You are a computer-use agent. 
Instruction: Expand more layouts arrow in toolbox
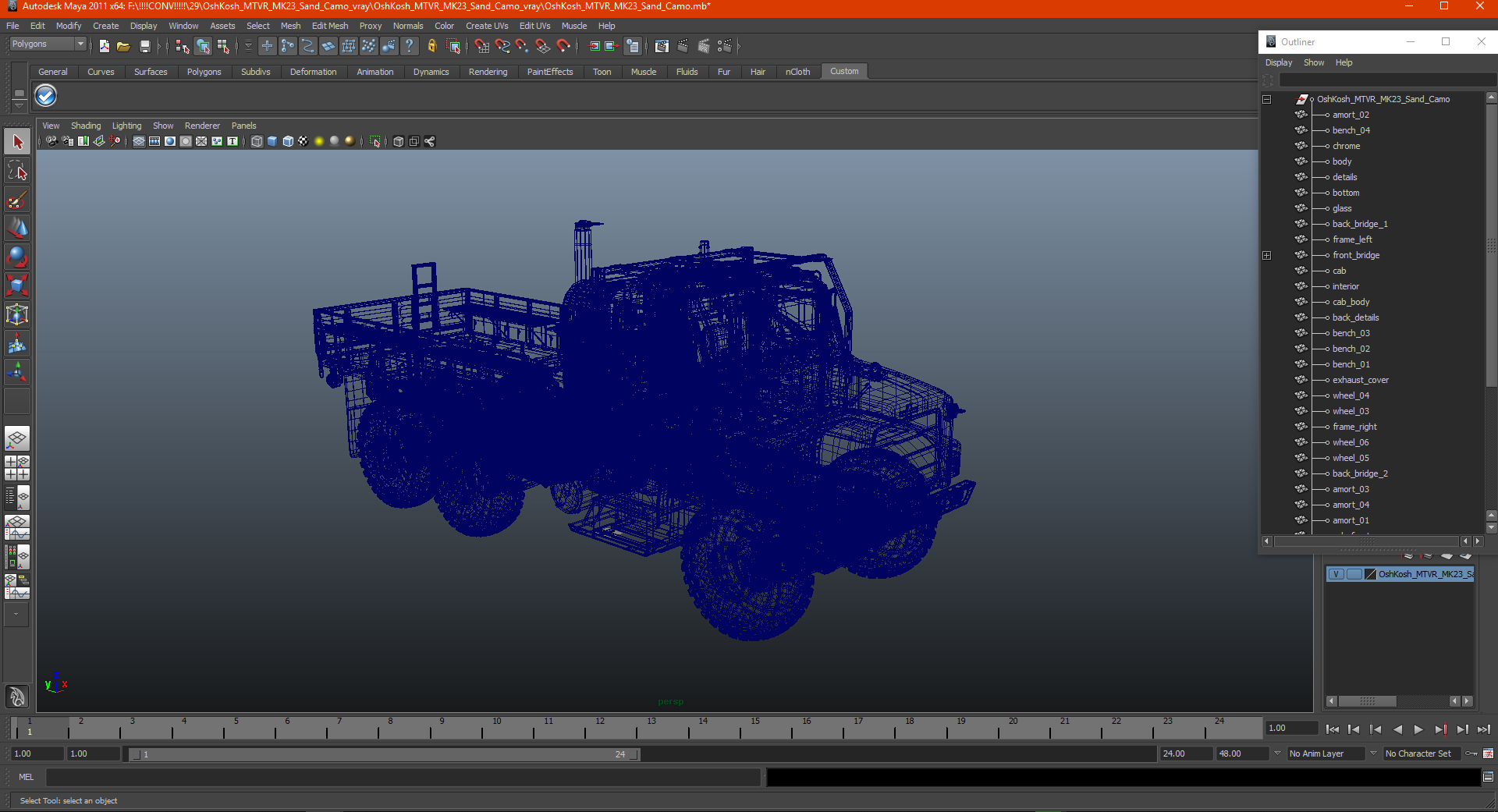(16, 615)
